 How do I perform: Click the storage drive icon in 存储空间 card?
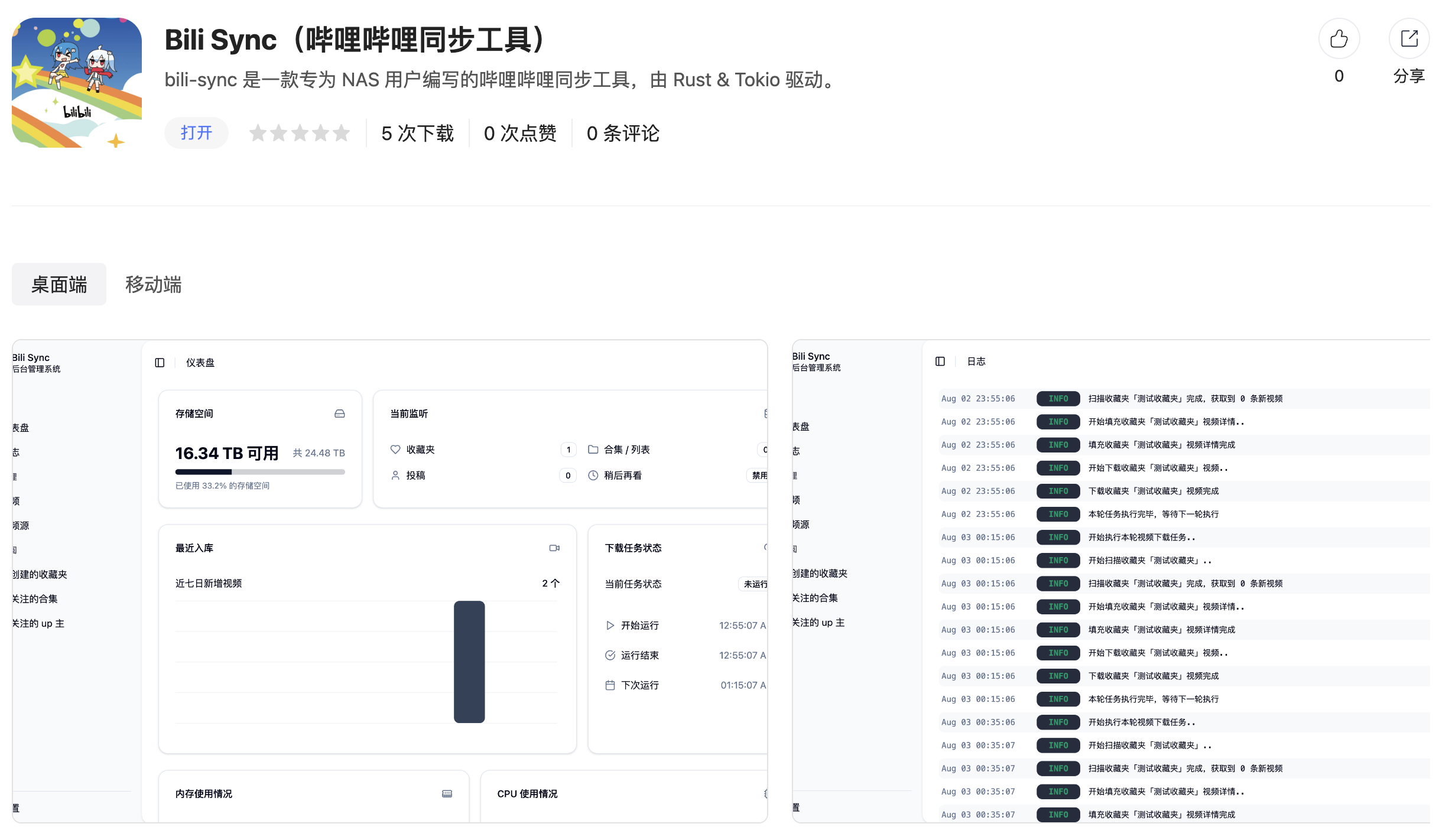click(x=339, y=414)
